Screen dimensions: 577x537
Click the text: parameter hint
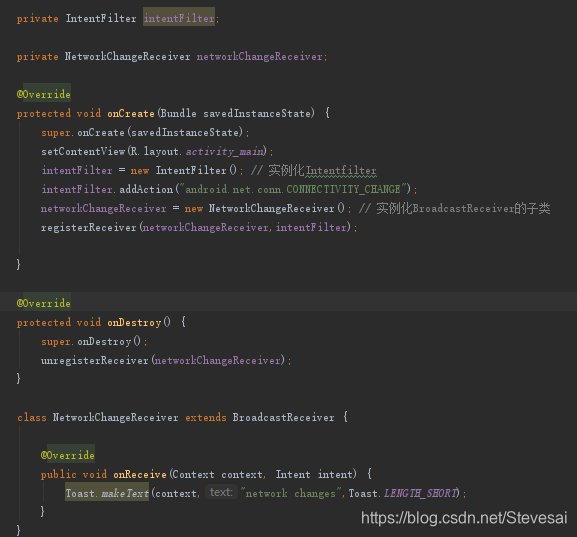221,492
